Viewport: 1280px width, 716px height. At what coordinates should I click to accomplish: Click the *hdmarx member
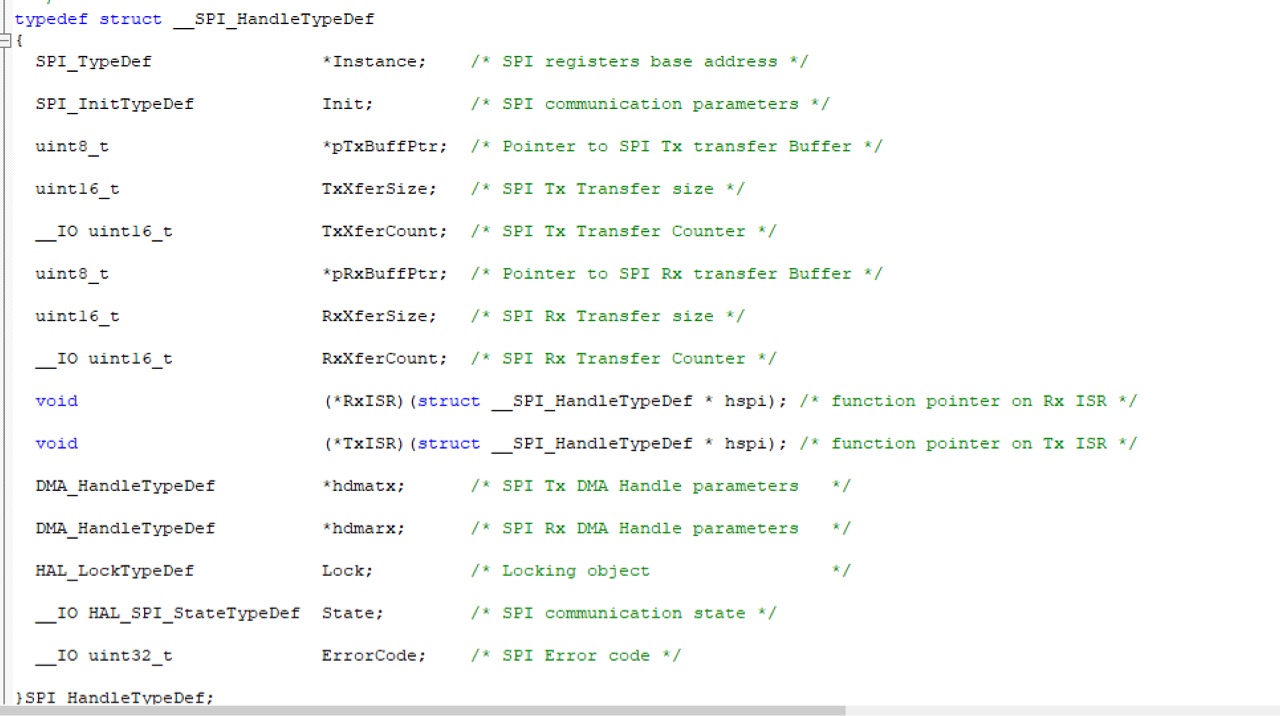point(363,529)
